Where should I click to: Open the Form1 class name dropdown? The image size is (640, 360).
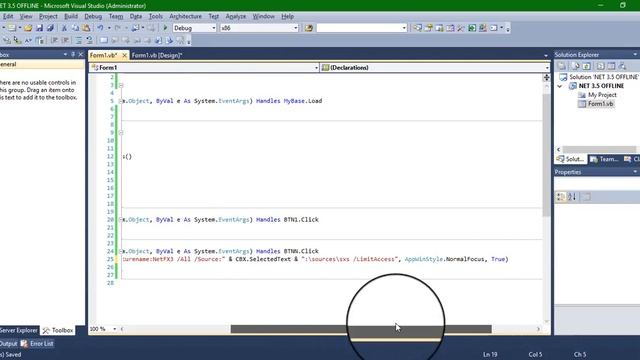316,68
